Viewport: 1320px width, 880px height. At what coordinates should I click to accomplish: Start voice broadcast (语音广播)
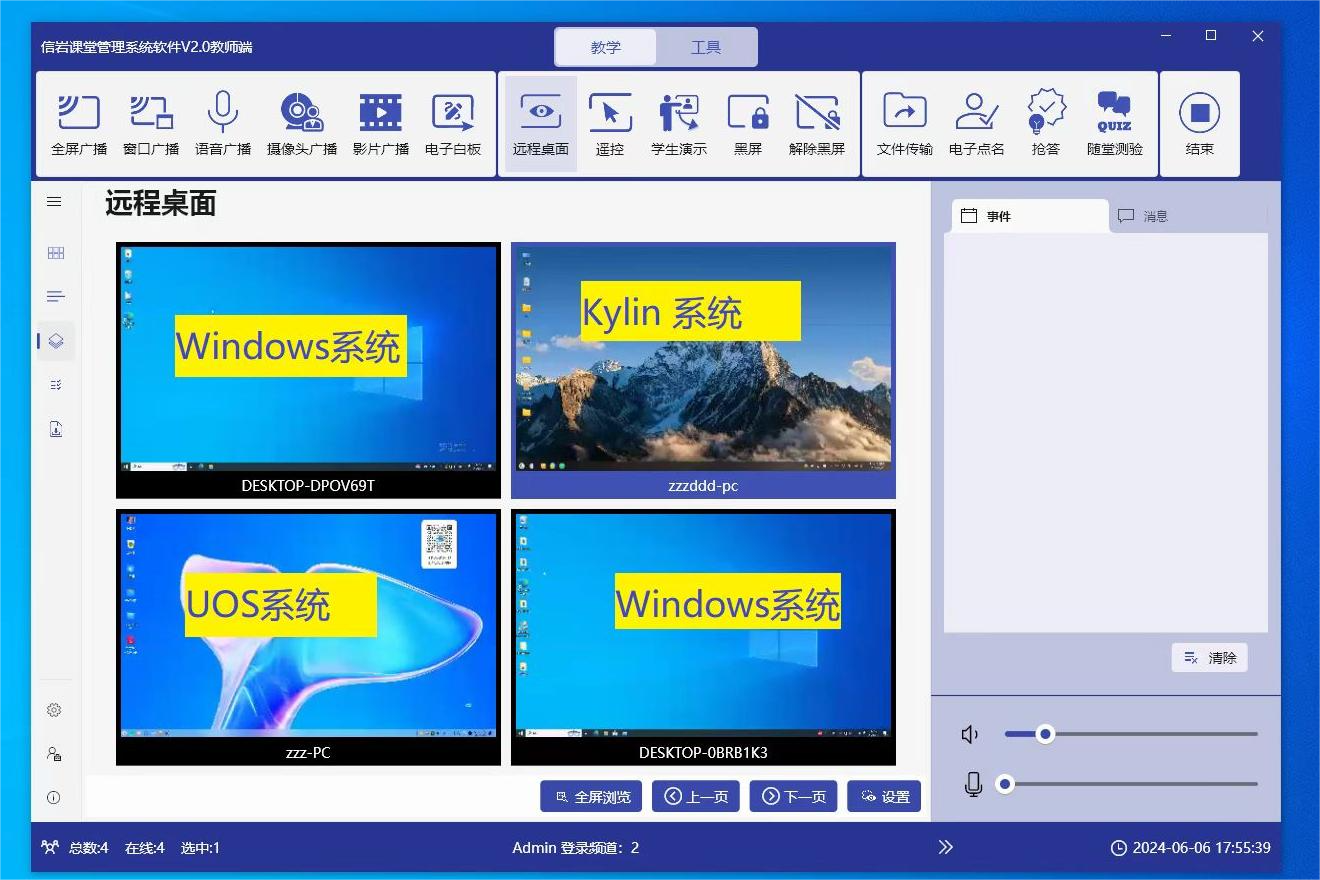tap(223, 125)
